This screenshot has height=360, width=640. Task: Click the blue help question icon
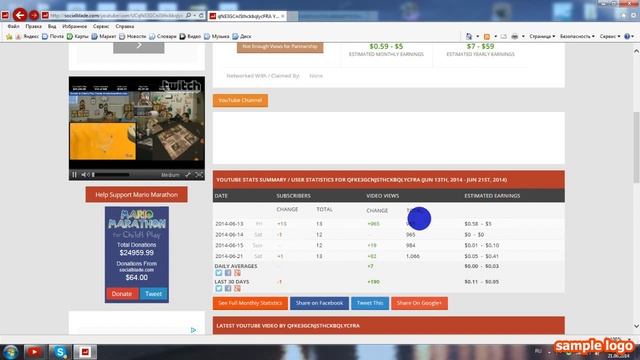tap(627, 36)
